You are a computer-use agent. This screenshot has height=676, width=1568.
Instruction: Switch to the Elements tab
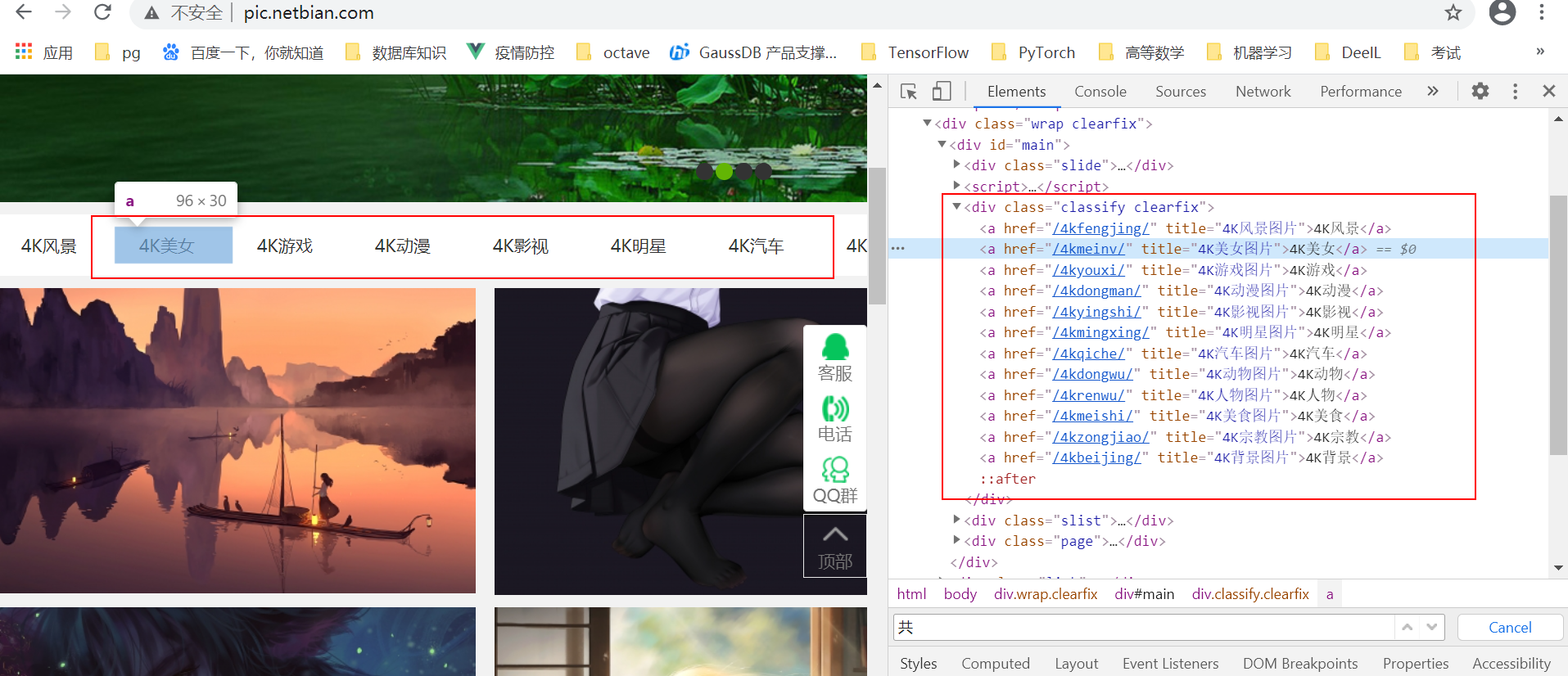click(1016, 92)
